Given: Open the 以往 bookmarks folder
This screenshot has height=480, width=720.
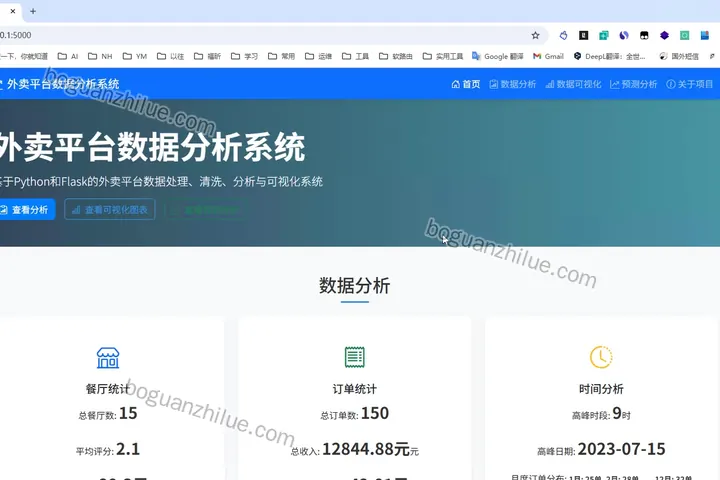Looking at the screenshot, I should (x=170, y=56).
